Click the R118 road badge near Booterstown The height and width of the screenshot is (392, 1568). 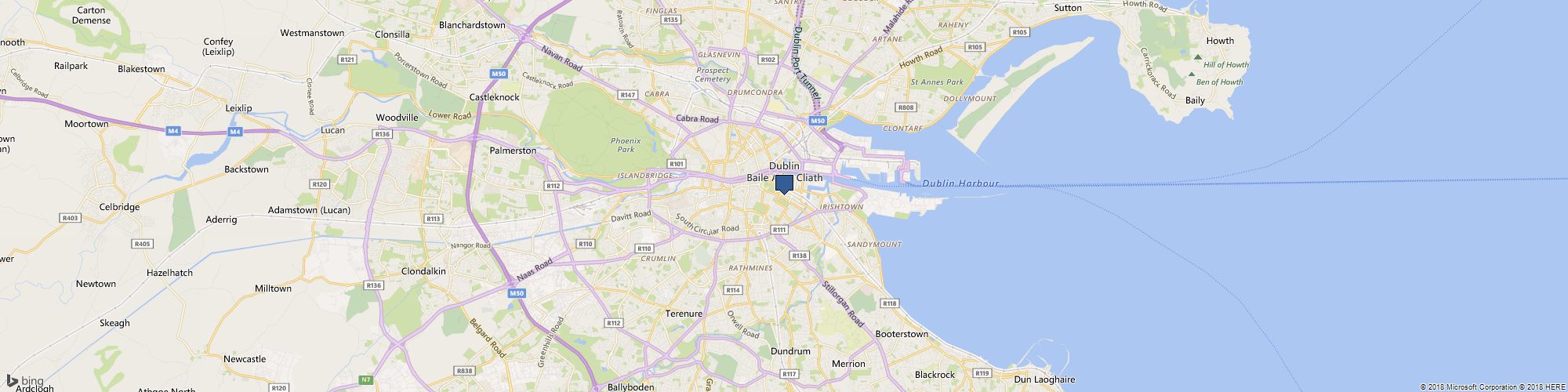(x=889, y=303)
